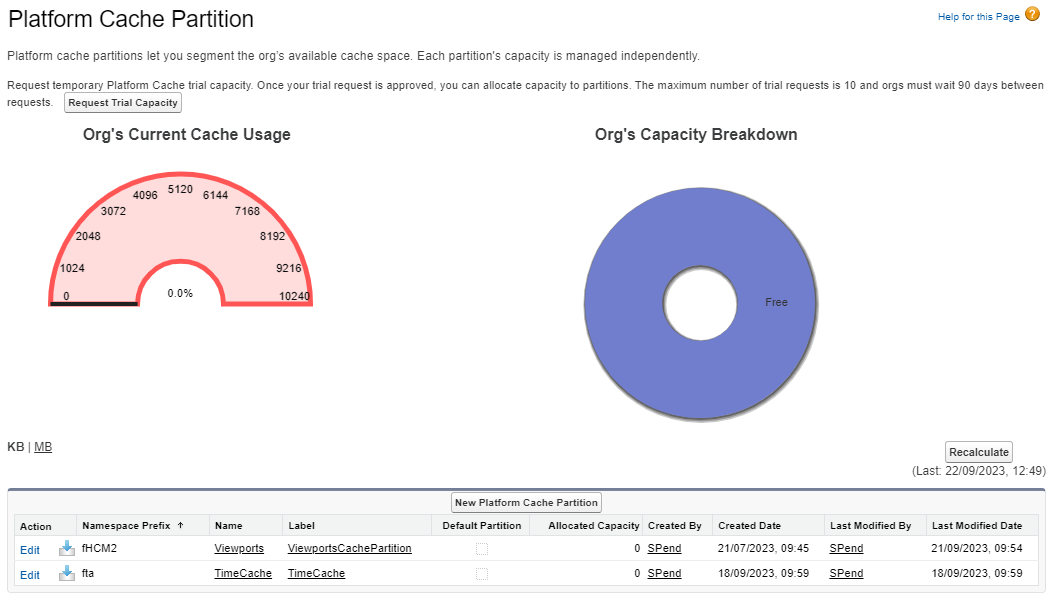Screen dimensions: 1054x600
Task: Toggle Default Partition checkbox for Viewports
Action: 482,548
